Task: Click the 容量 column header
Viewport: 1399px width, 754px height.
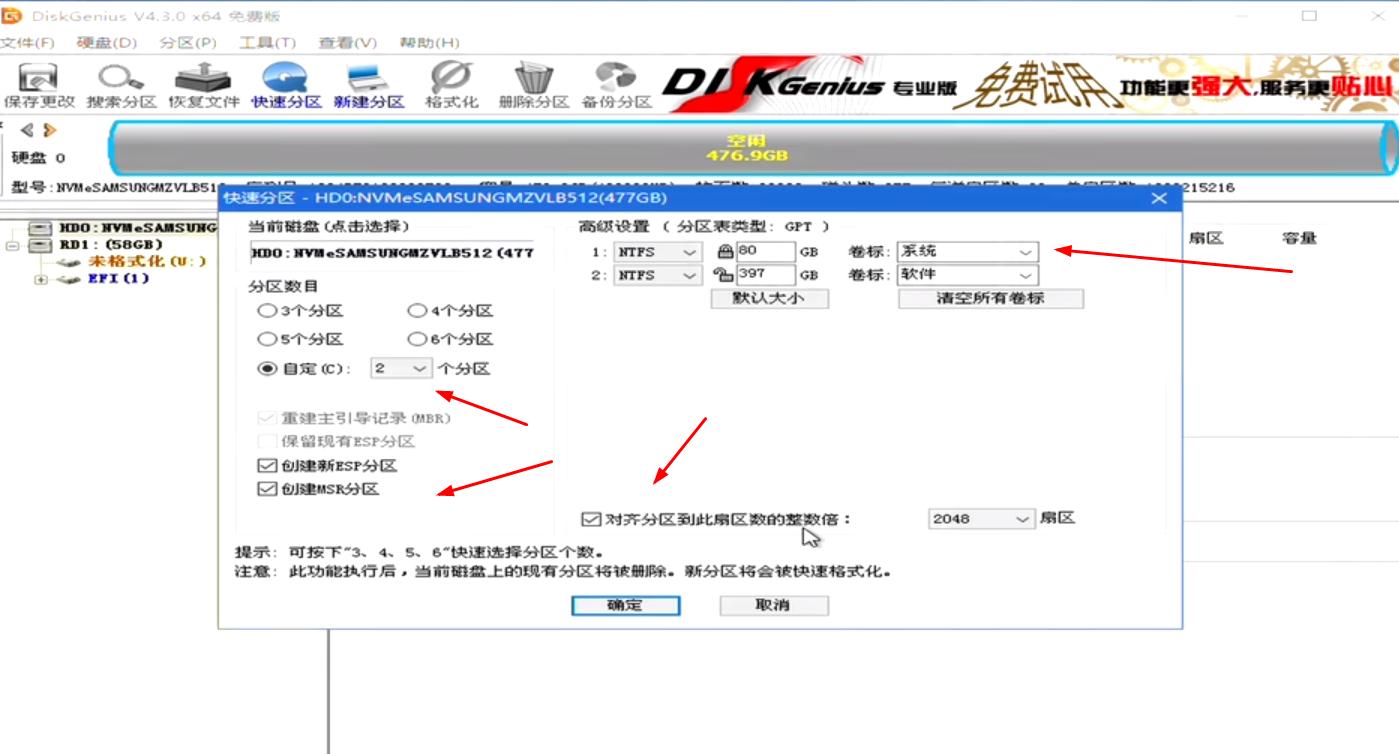Action: [x=1299, y=238]
